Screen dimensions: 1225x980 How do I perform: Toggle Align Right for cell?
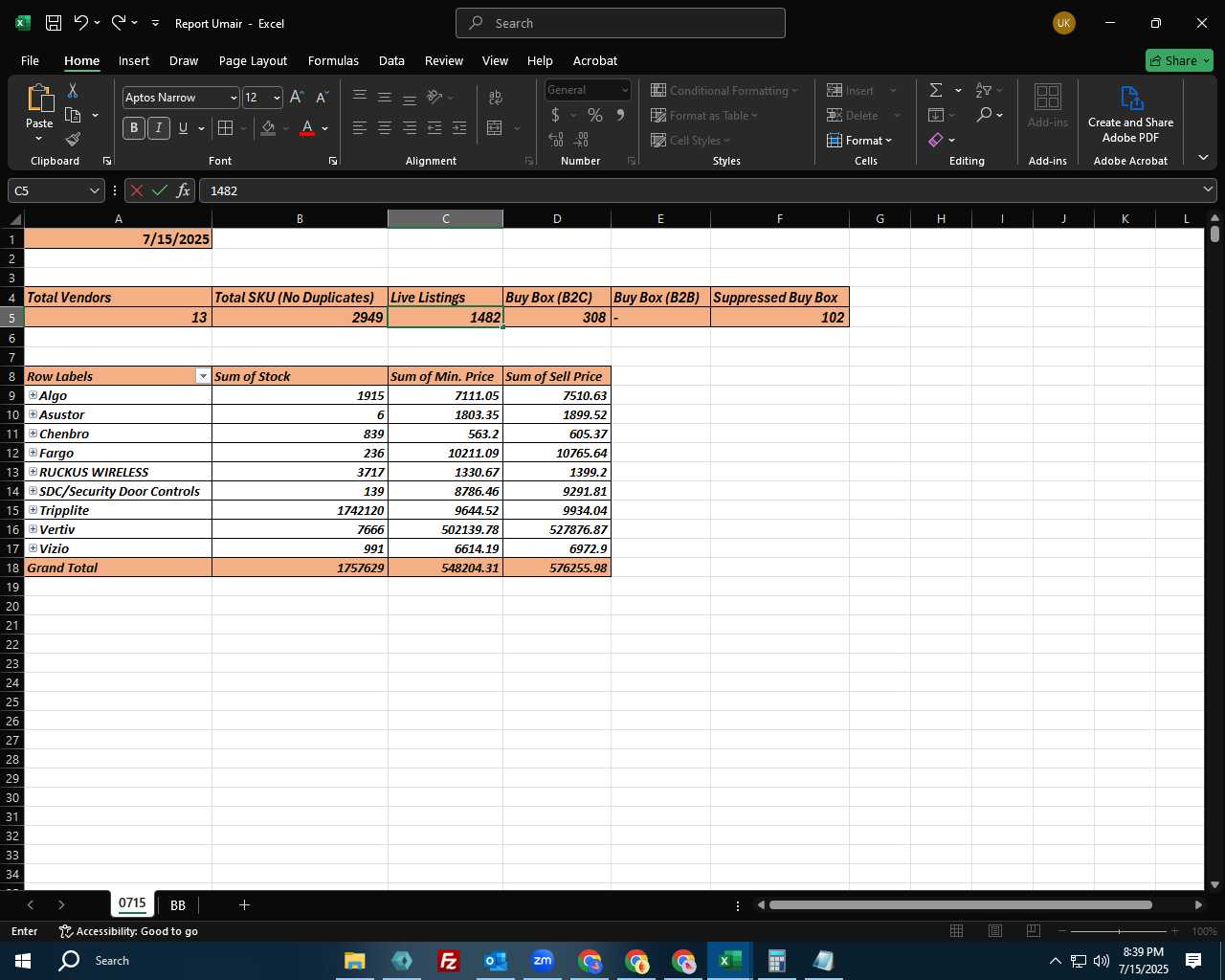coord(410,128)
